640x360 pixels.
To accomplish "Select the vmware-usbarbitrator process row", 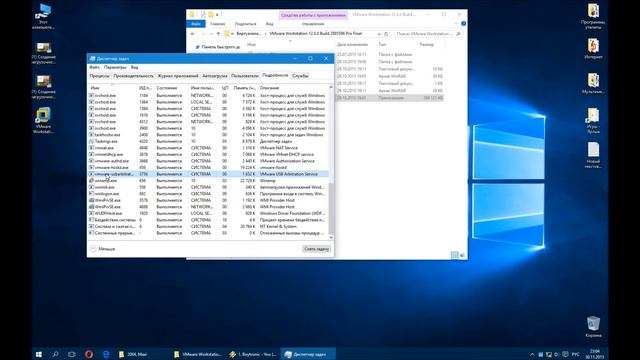I will pos(208,174).
